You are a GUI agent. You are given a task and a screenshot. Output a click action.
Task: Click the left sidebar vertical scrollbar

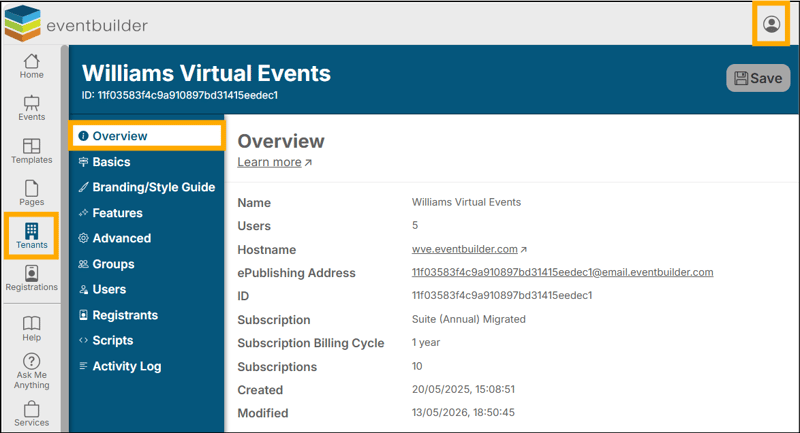click(x=64, y=239)
